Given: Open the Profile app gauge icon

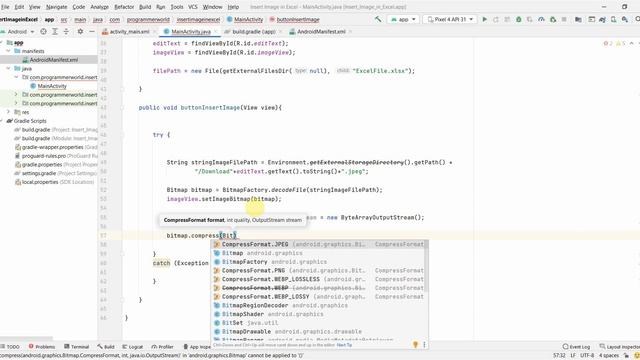Looking at the screenshot, I should [541, 19].
